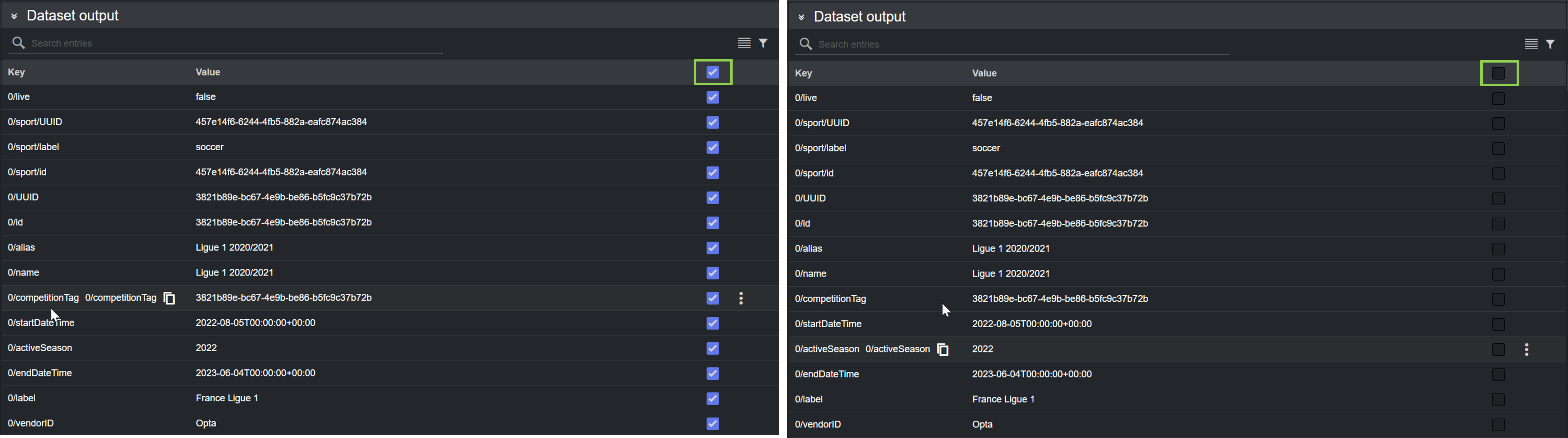1568x438 pixels.
Task: Click the magnifier search icon in left panel
Action: [x=19, y=43]
